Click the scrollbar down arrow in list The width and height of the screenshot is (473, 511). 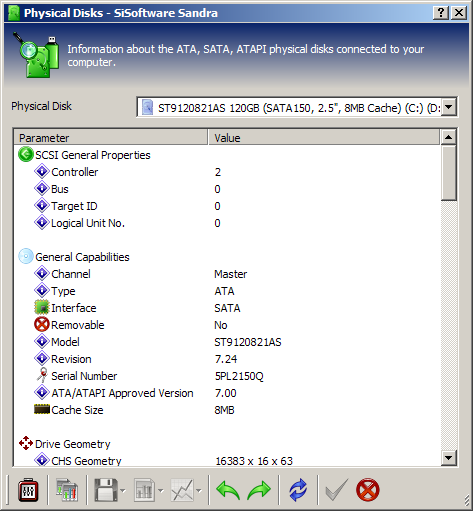click(449, 457)
